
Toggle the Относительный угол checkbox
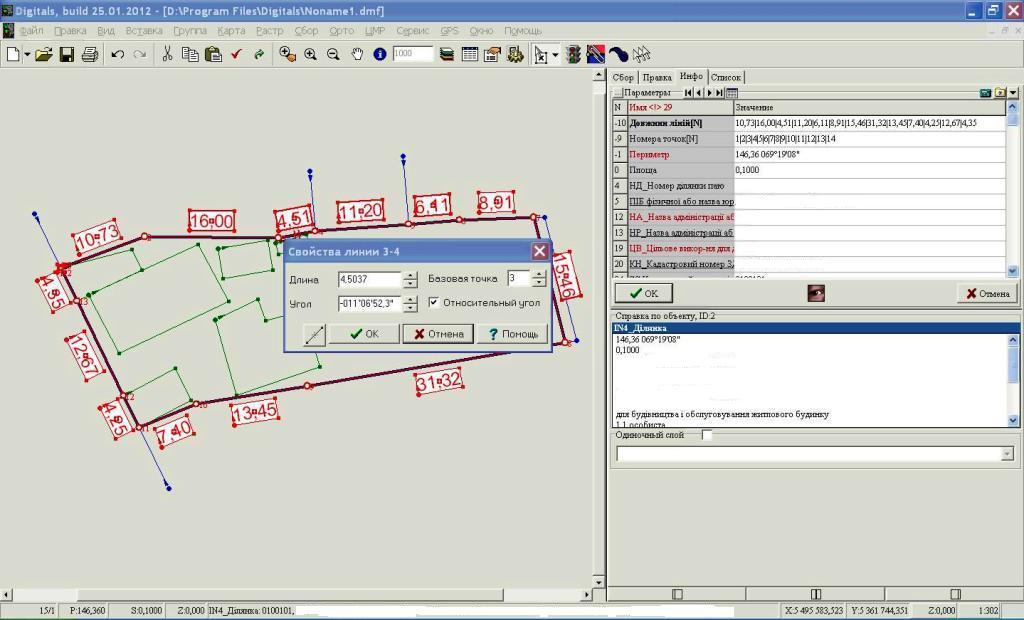point(434,302)
